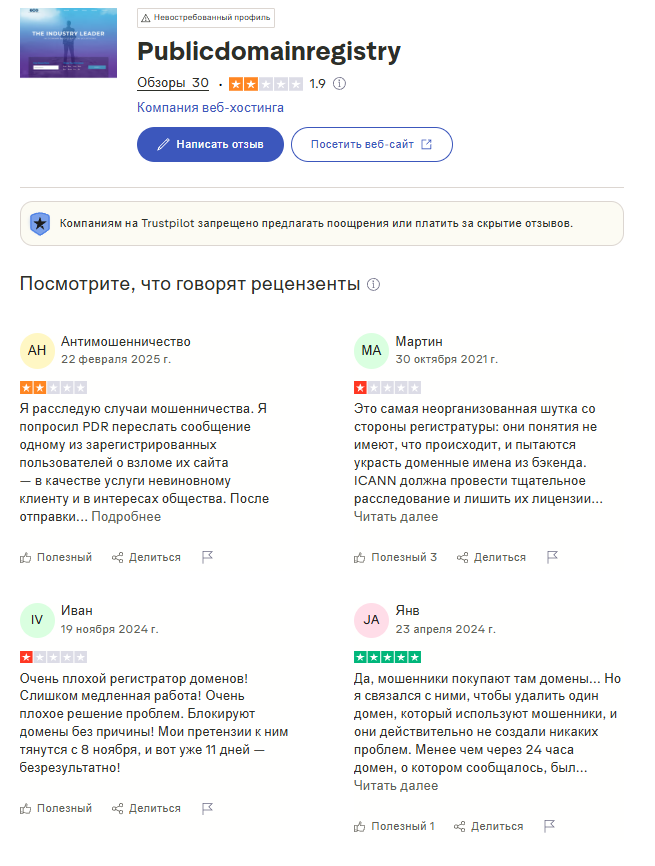Click external-link icon on Посетить веб-сайт button
This screenshot has width=655, height=866.
[425, 143]
